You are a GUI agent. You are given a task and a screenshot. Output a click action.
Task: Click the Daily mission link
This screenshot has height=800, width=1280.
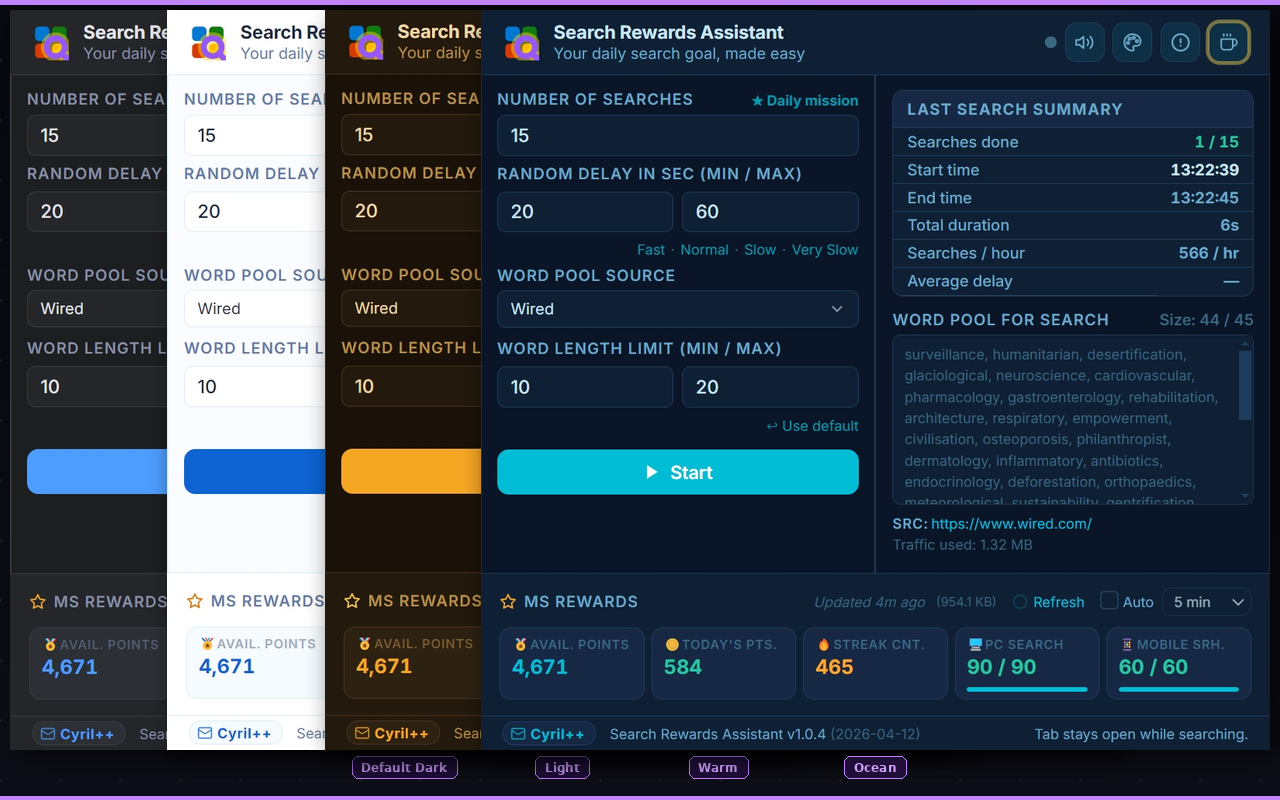click(x=805, y=101)
